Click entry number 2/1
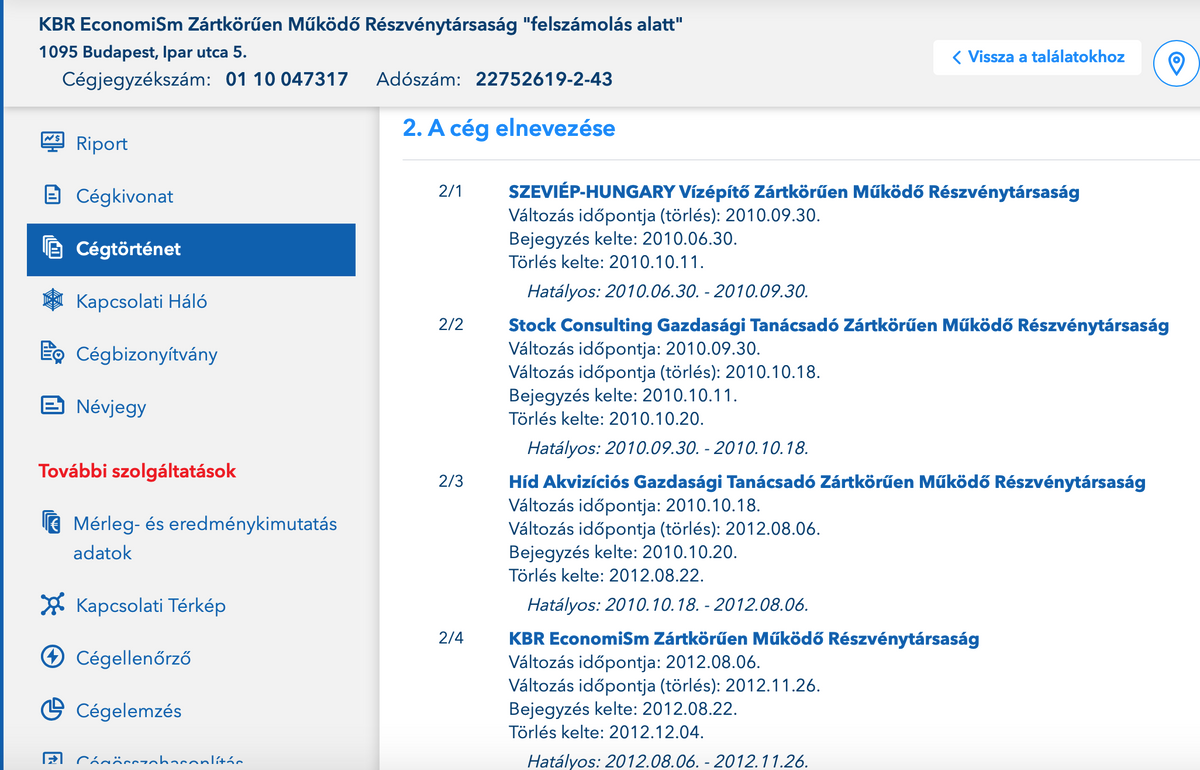 pyautogui.click(x=451, y=190)
